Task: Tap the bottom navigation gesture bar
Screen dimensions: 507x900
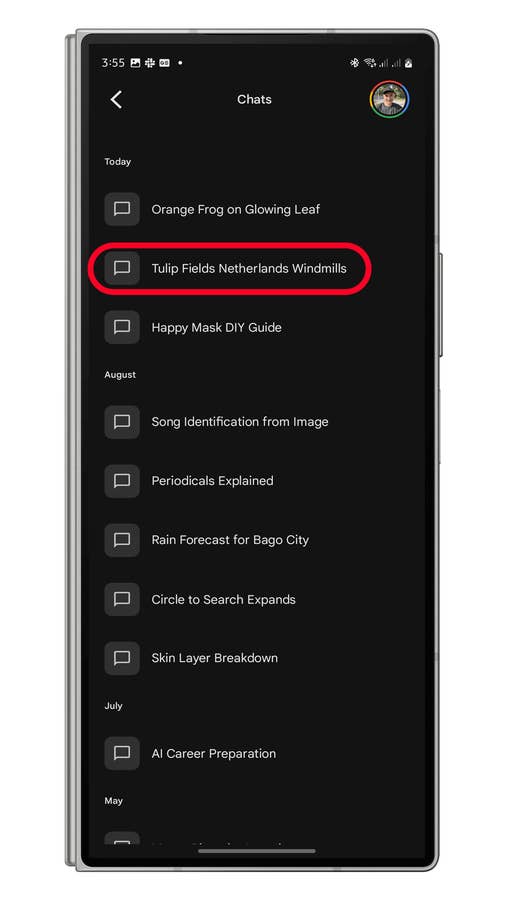Action: (257, 851)
